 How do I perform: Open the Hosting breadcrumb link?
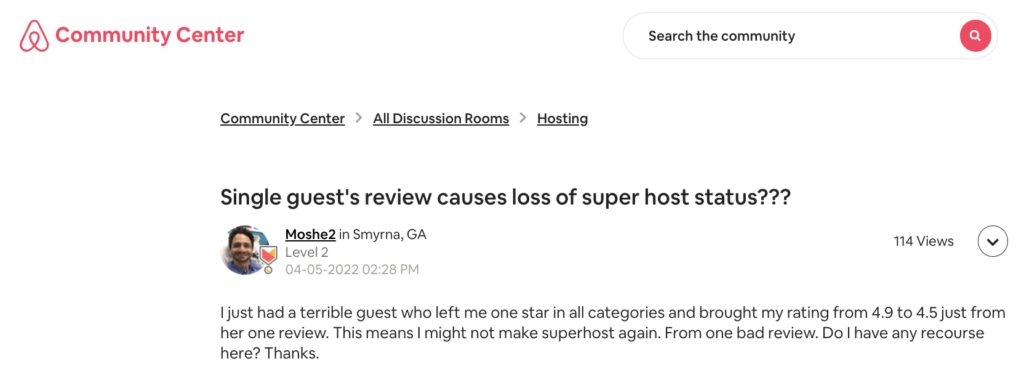(x=562, y=118)
